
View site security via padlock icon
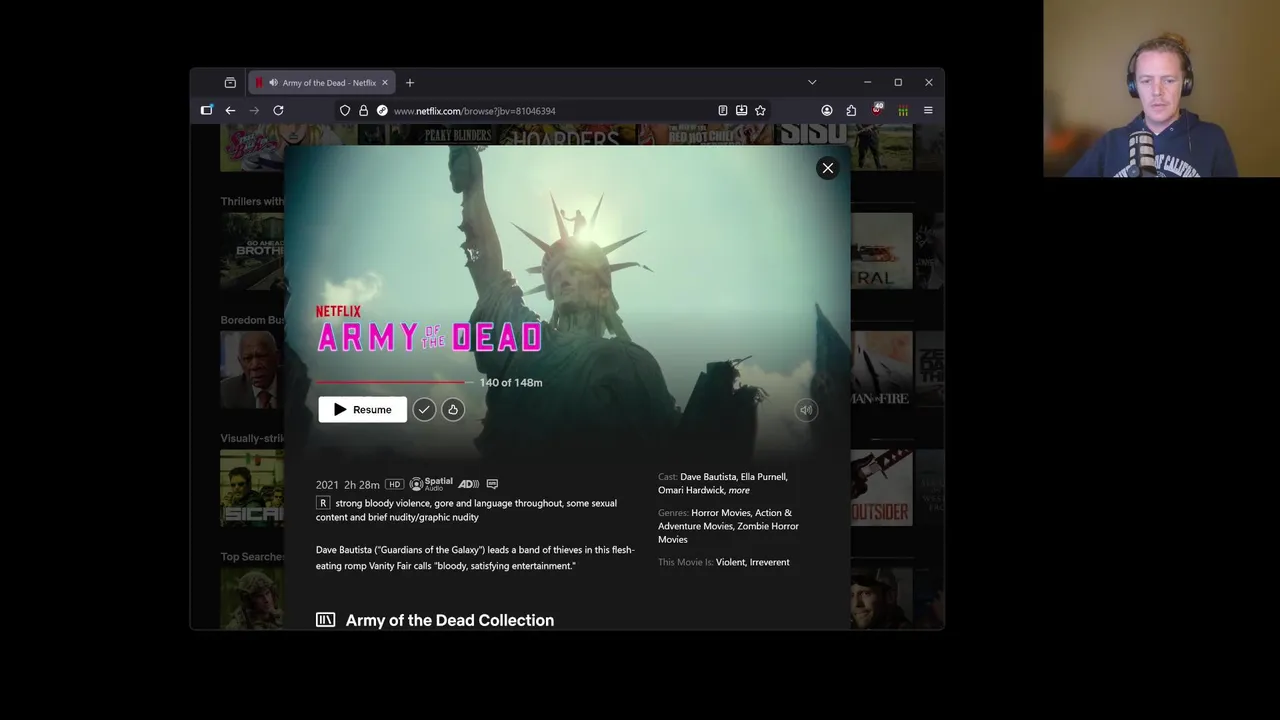pyautogui.click(x=363, y=110)
